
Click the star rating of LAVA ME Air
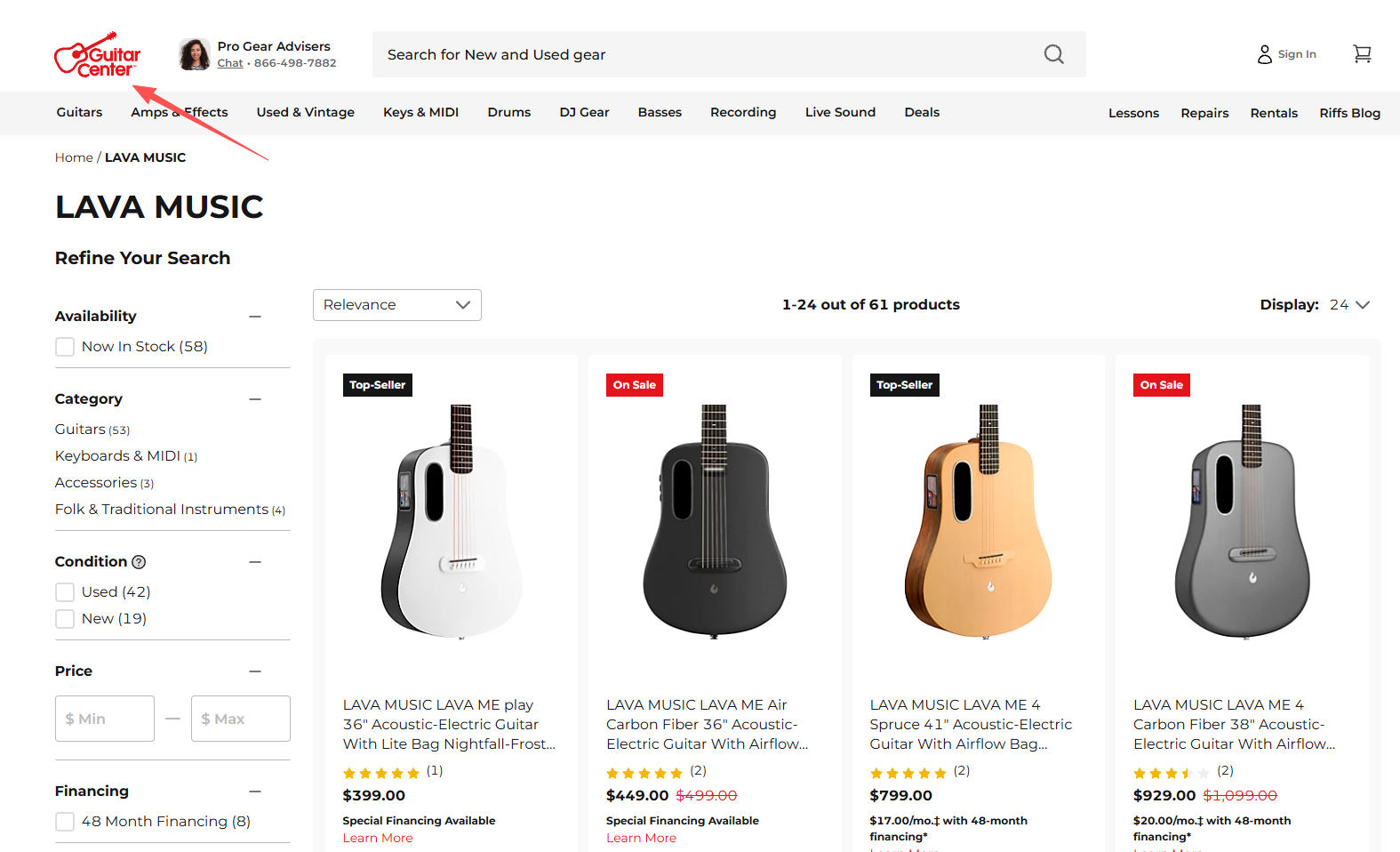point(644,772)
